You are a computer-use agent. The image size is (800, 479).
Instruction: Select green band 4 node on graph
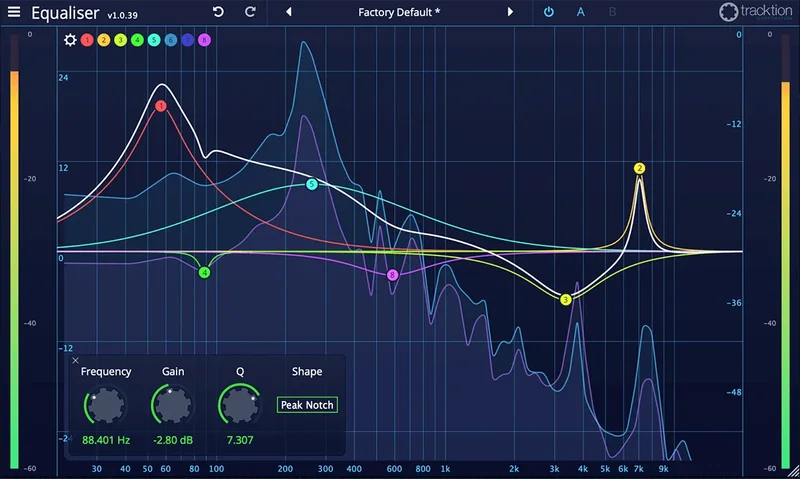[204, 273]
